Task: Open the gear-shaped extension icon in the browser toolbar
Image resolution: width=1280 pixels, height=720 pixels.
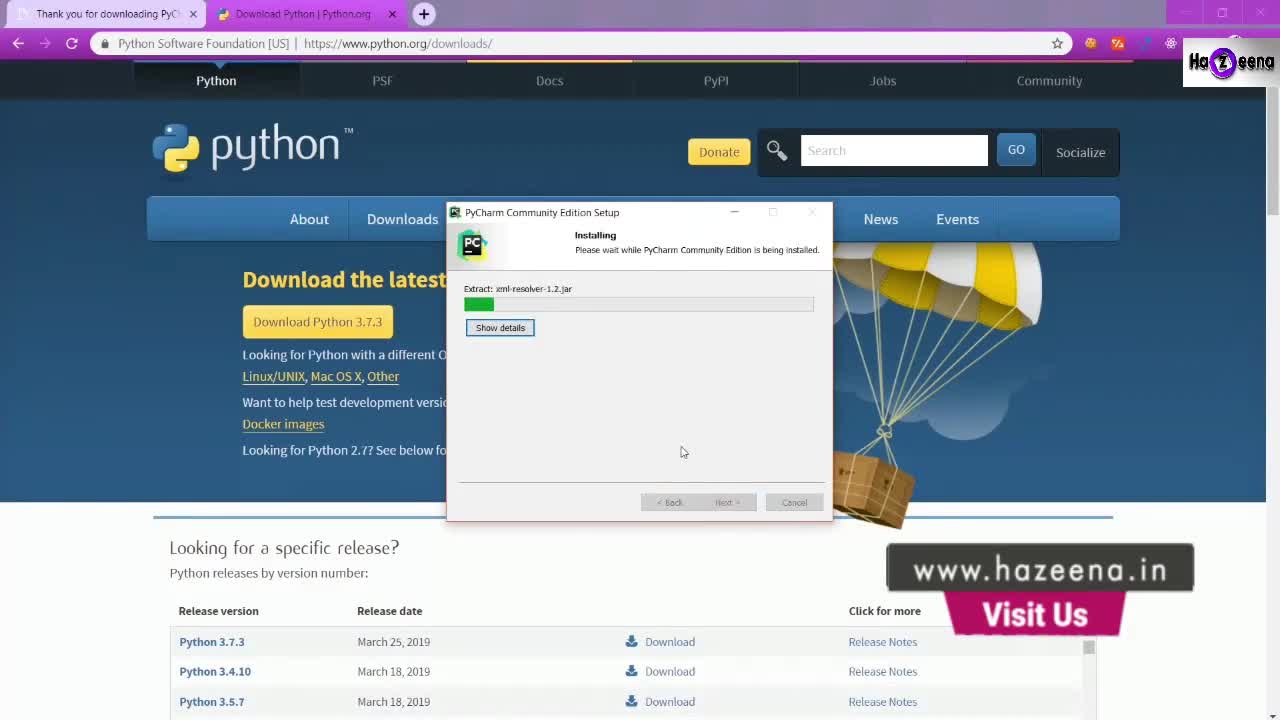Action: 1171,43
